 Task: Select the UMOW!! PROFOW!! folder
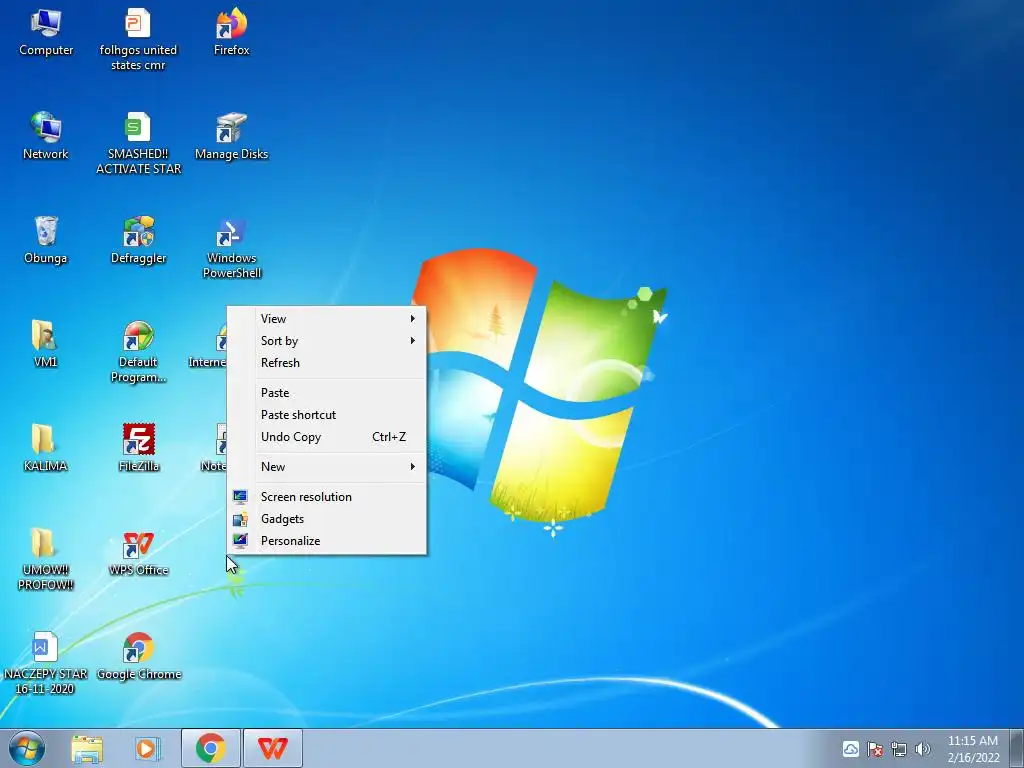[x=45, y=559]
